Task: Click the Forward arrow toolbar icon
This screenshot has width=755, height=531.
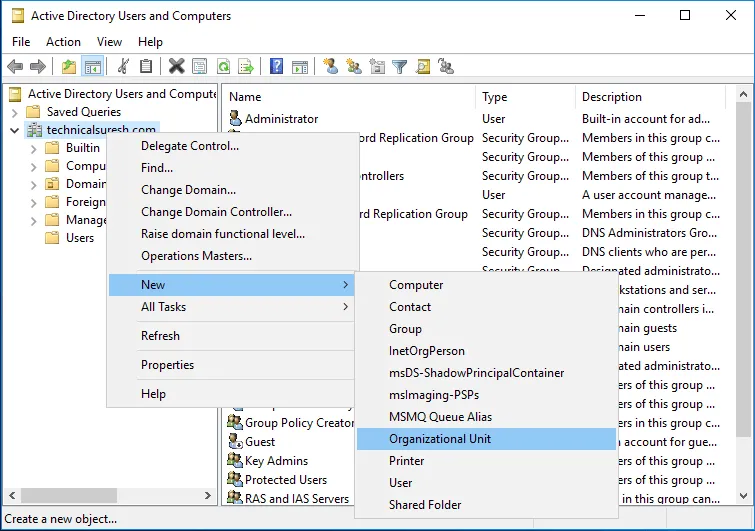Action: click(38, 66)
